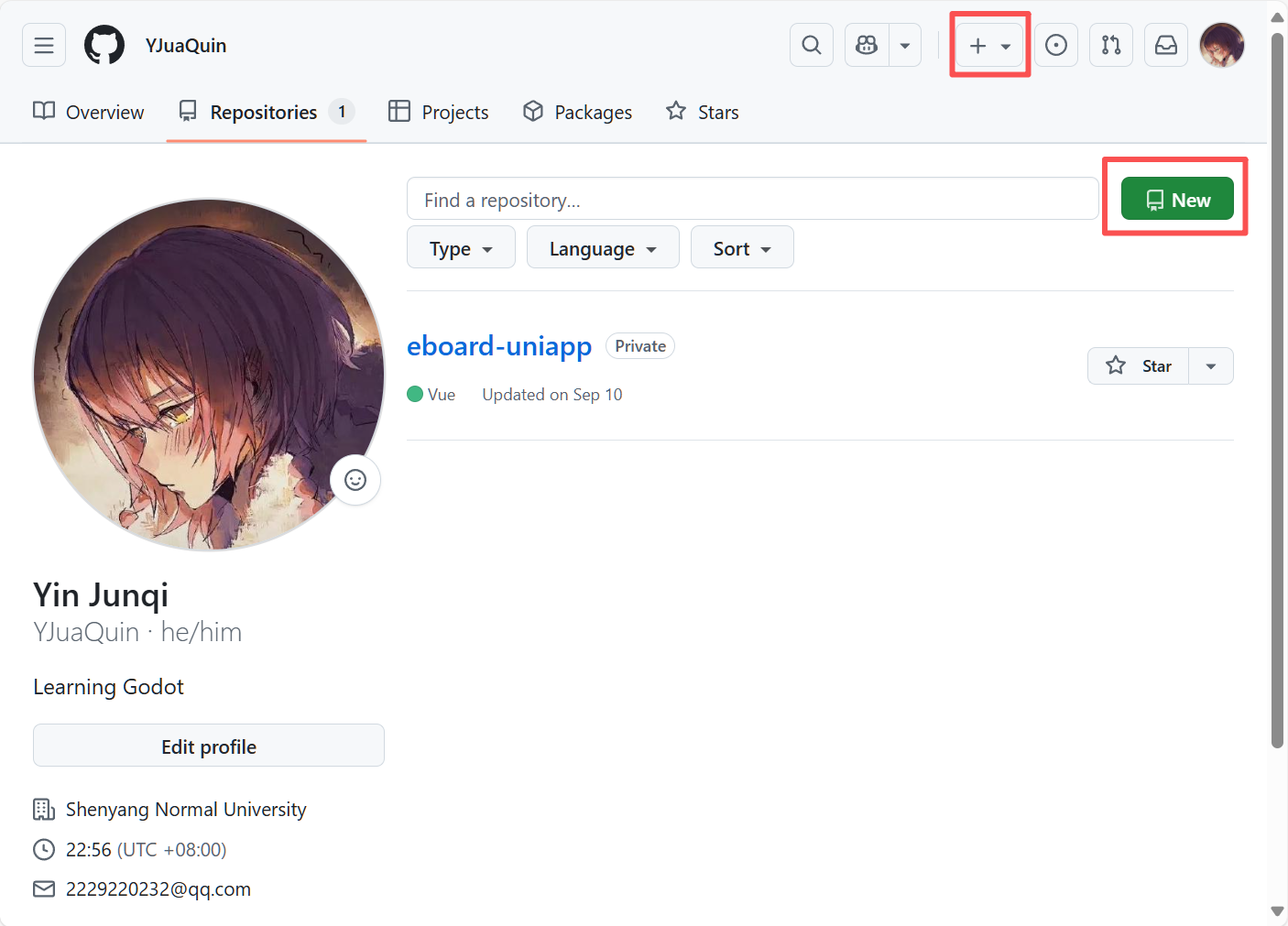Open star lists dropdown arrow
This screenshot has width=1288, height=926.
coord(1210,366)
